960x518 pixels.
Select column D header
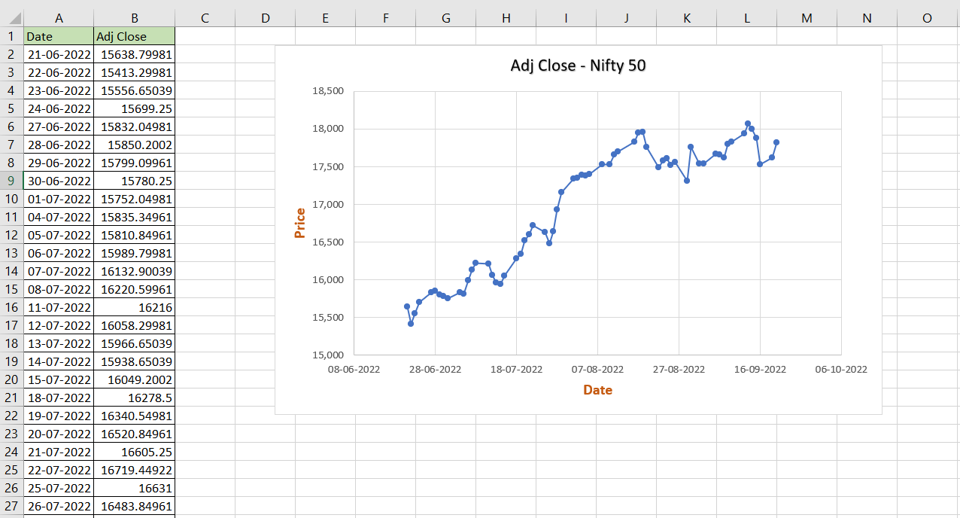(265, 18)
